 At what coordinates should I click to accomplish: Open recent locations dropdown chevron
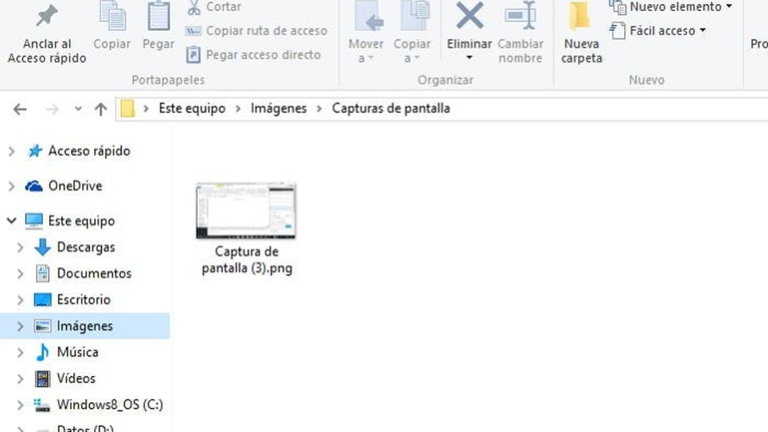(78, 109)
